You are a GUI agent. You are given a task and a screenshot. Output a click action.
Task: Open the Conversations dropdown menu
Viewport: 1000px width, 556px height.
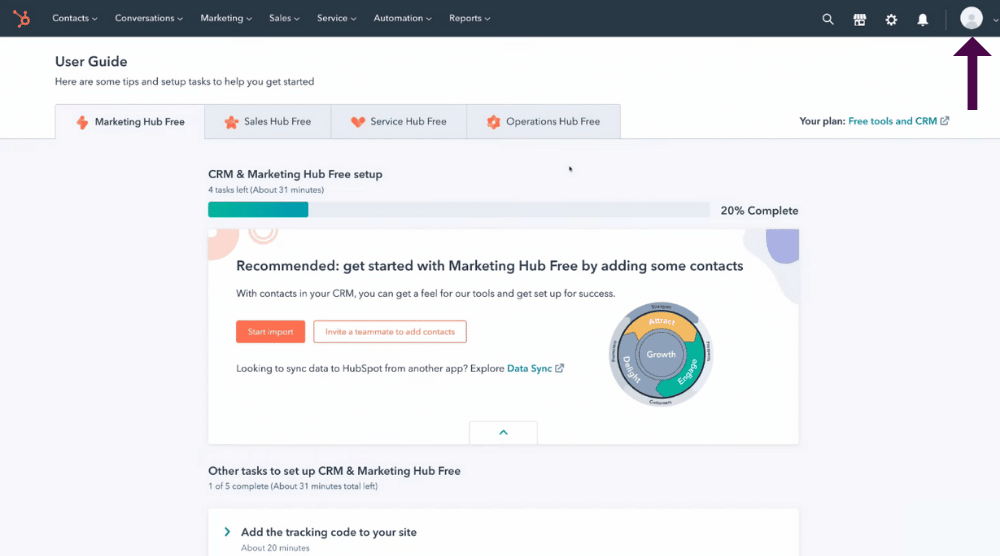coord(149,18)
